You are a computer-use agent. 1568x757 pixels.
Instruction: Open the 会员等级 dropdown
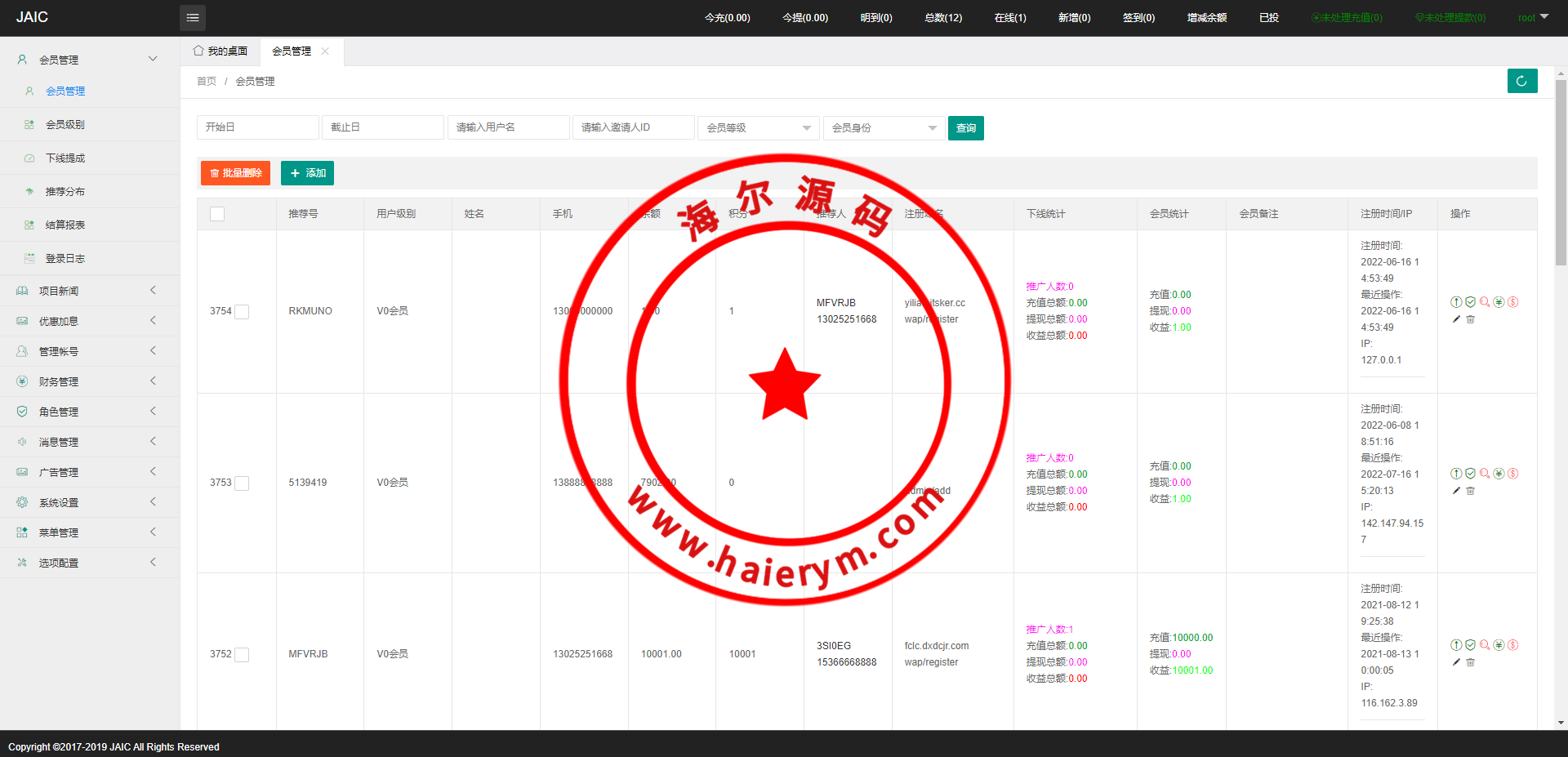758,128
